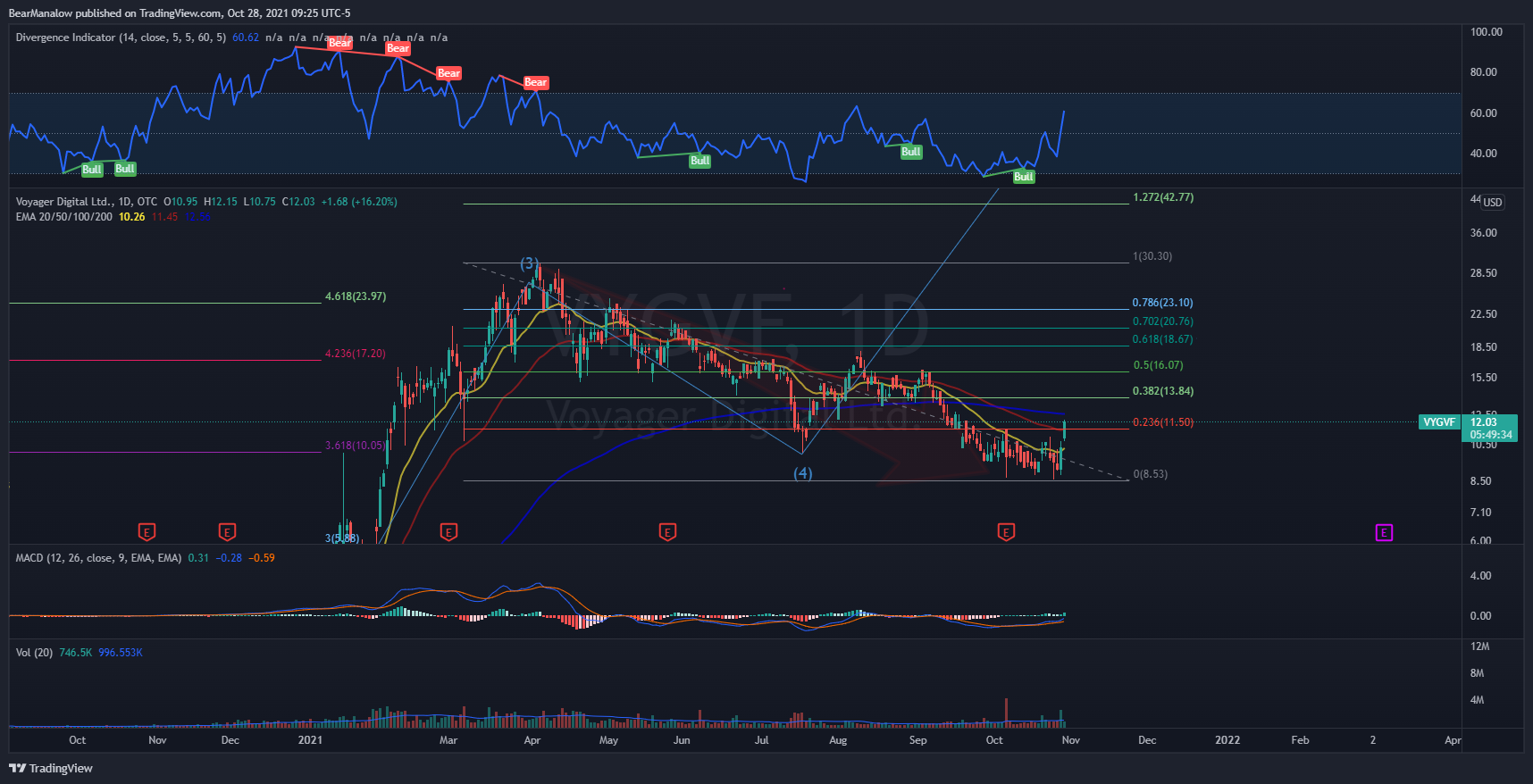Click the volume value 746.5K
Viewport: 1533px width, 784px height.
pos(76,653)
